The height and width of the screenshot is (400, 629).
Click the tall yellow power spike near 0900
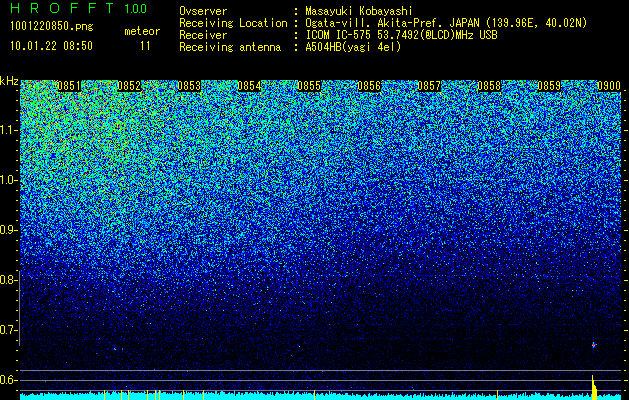594,388
